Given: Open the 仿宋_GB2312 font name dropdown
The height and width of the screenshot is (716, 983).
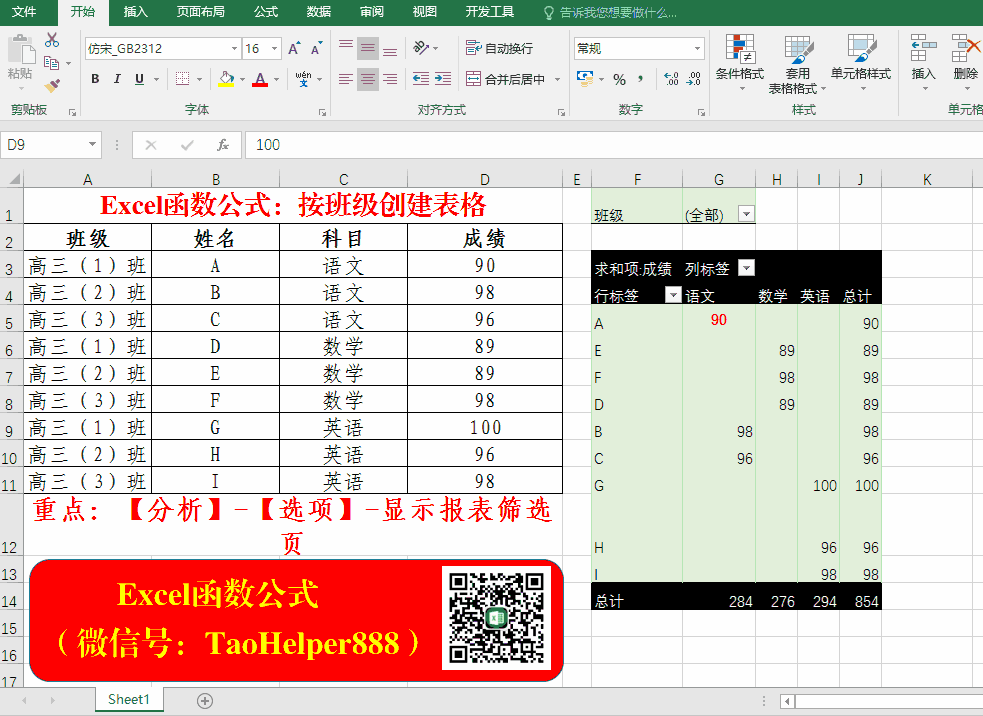Looking at the screenshot, I should point(234,48).
